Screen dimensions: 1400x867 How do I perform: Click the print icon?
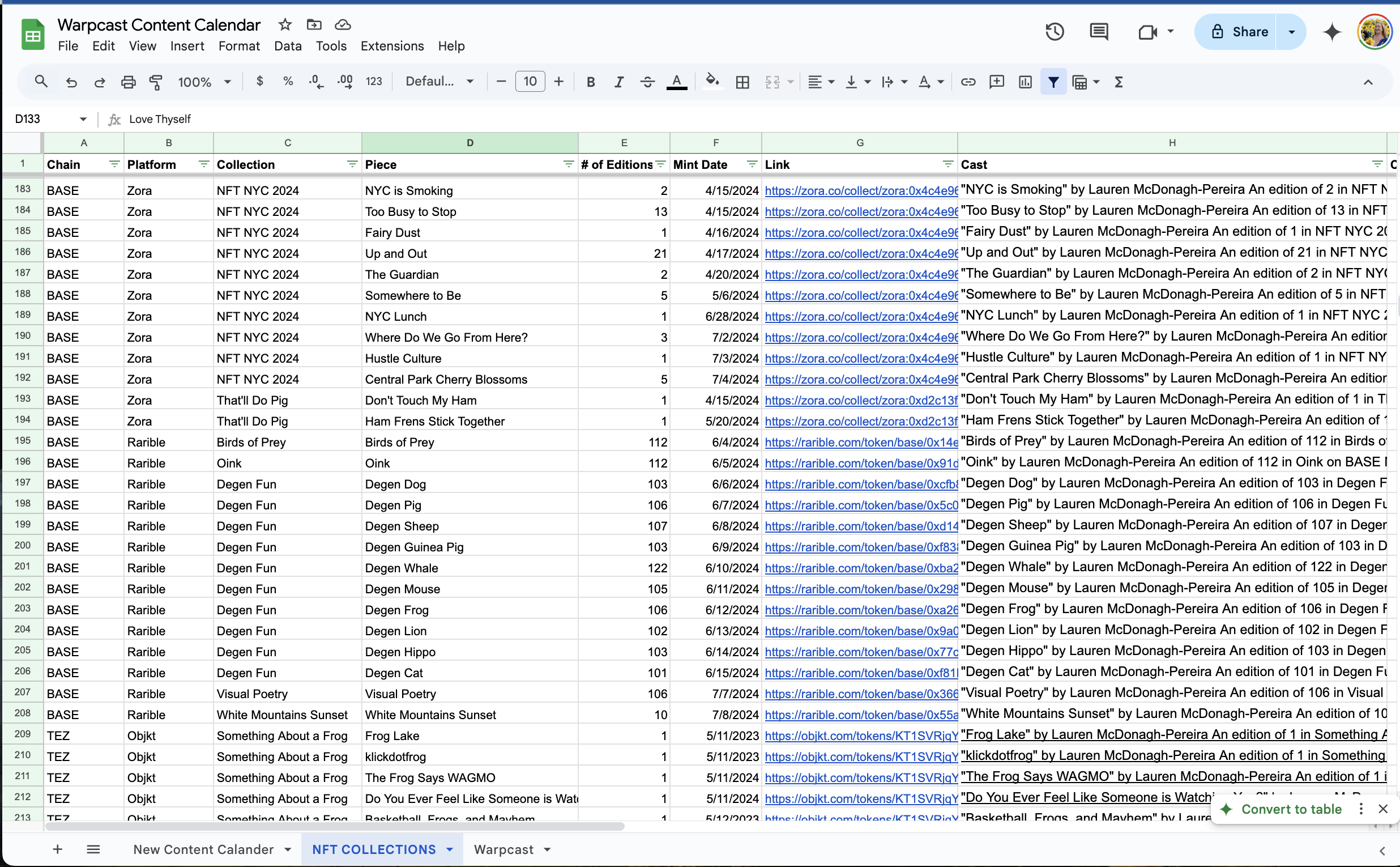click(x=128, y=82)
